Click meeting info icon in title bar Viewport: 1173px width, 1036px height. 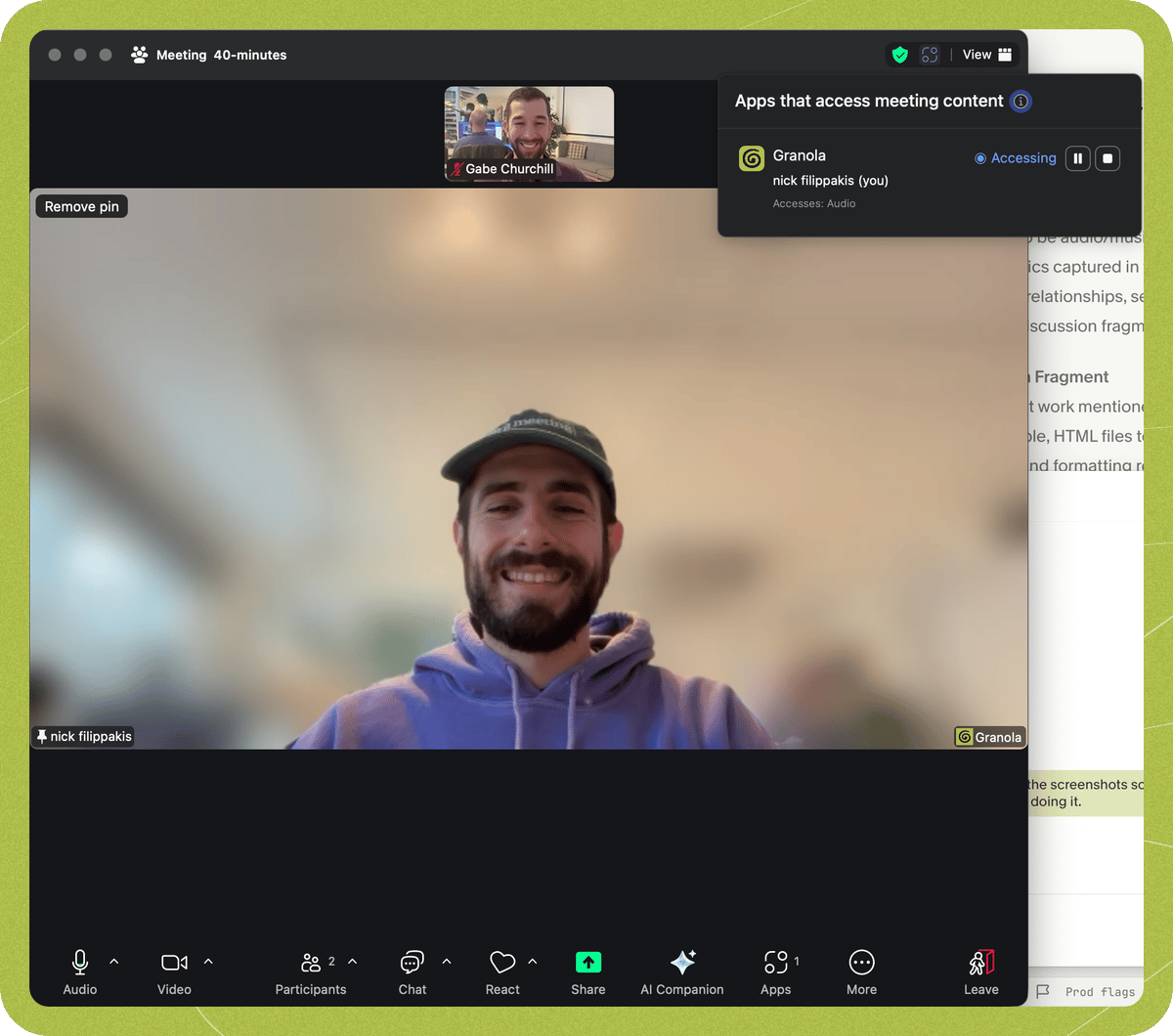[x=140, y=55]
